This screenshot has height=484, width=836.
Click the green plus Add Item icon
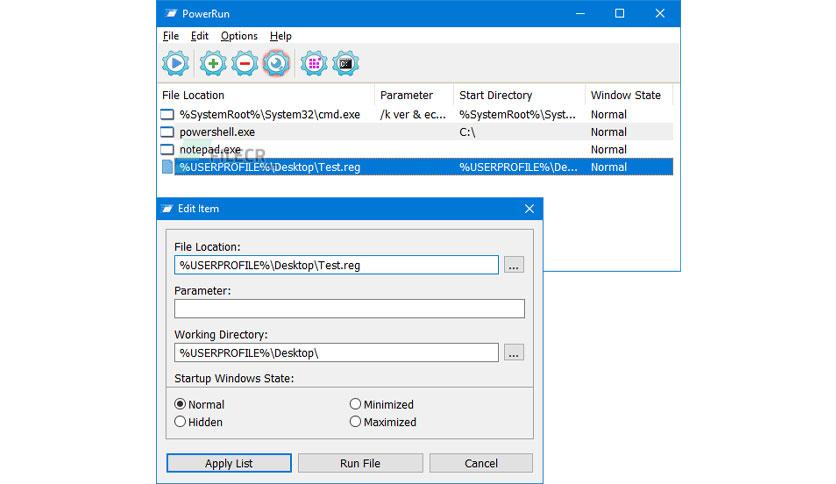[213, 63]
